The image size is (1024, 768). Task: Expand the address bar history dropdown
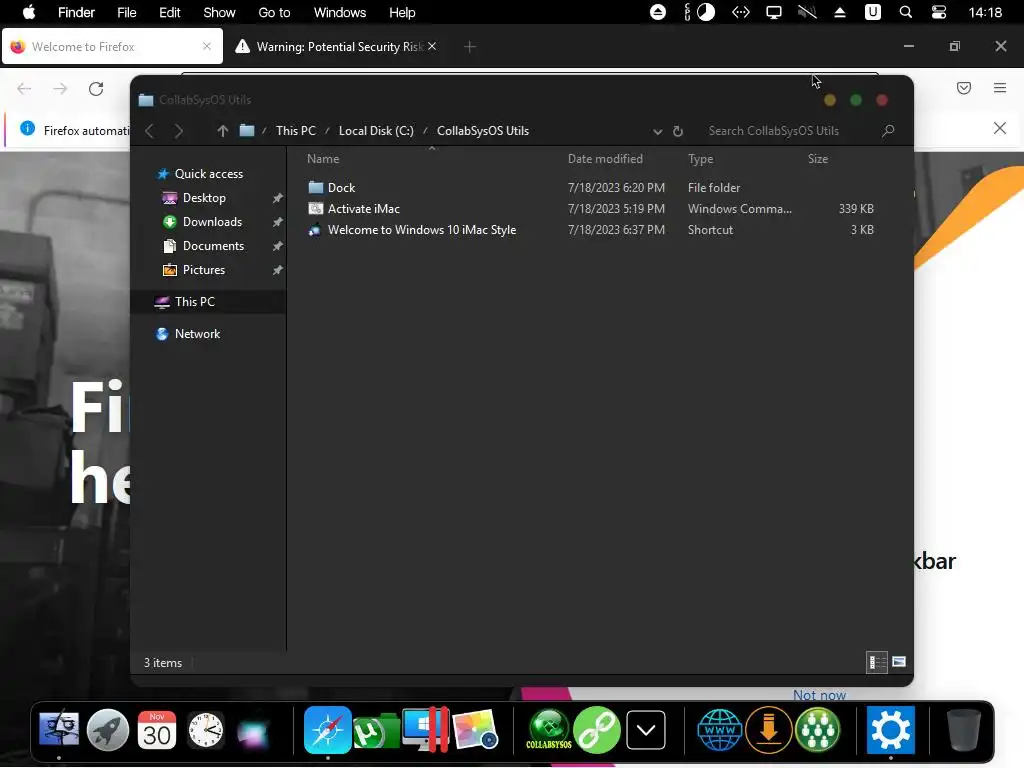tap(658, 131)
